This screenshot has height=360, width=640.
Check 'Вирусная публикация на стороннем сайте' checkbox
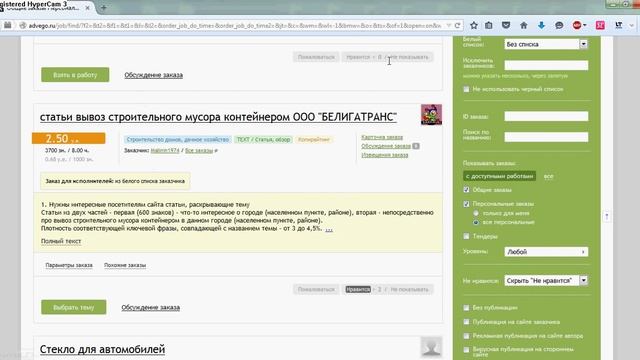[x=466, y=350]
